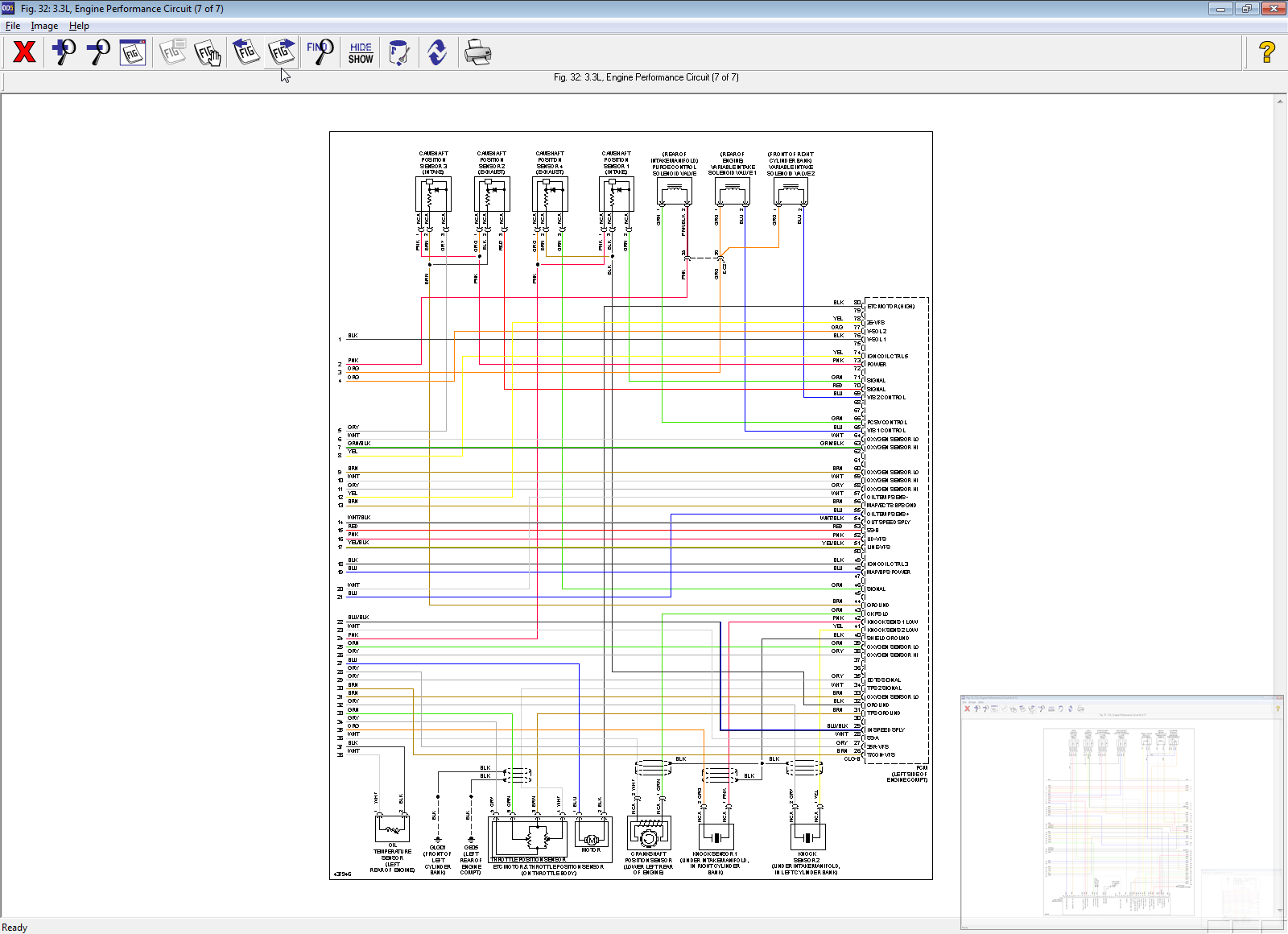Zoom out with the minus magnifier
The image size is (1288, 934).
click(x=98, y=52)
